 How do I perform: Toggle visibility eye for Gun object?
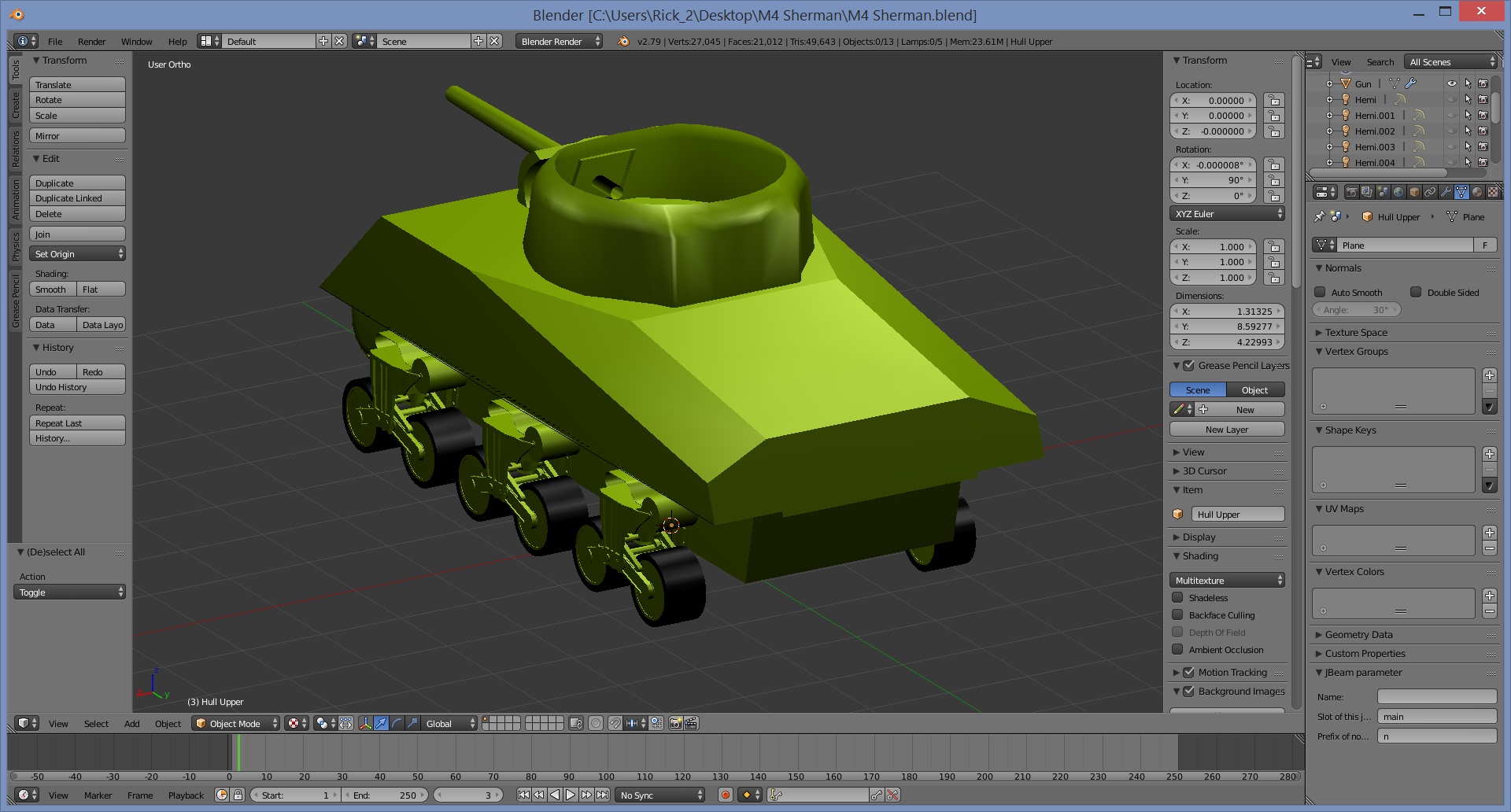pos(1451,83)
